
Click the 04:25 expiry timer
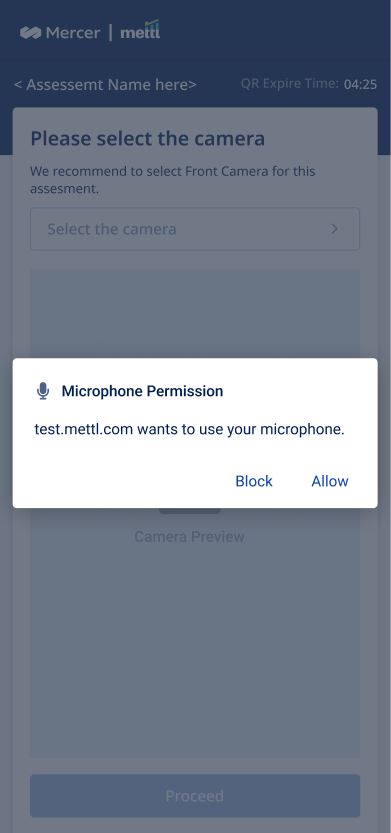click(360, 84)
